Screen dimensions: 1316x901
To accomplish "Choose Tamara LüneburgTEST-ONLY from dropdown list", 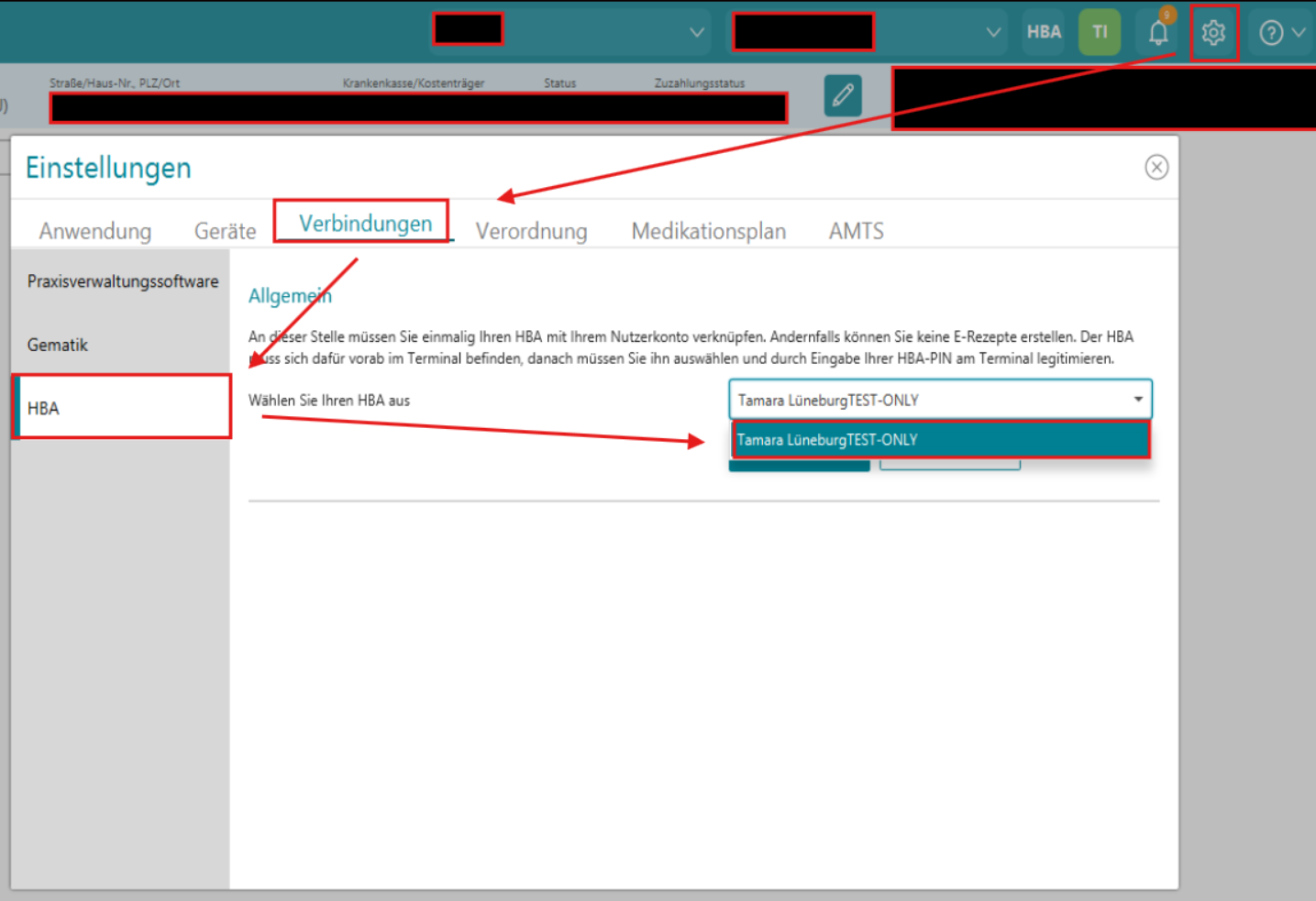I will click(940, 440).
